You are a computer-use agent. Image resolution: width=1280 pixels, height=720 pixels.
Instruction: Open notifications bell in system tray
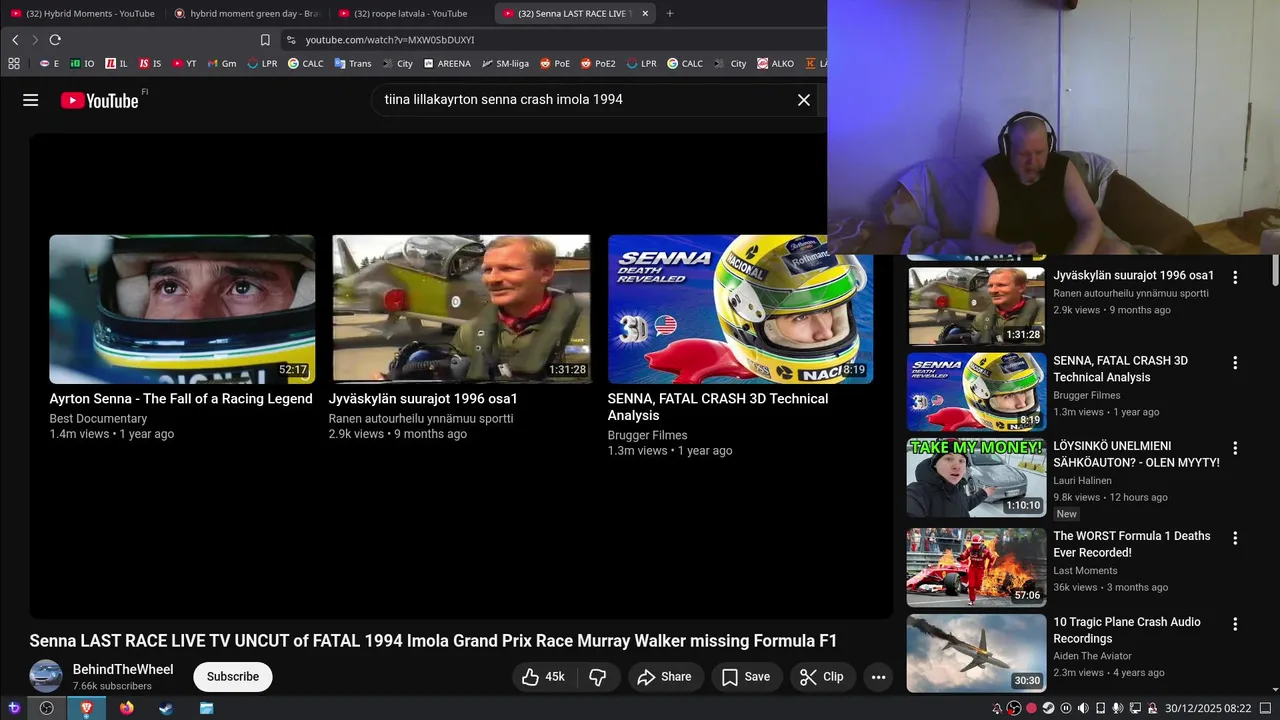997,708
